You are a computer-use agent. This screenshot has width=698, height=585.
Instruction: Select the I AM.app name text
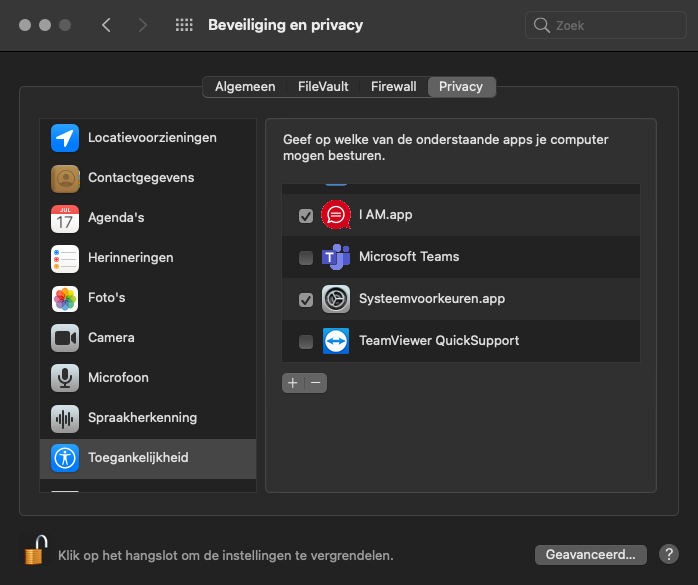coord(386,215)
